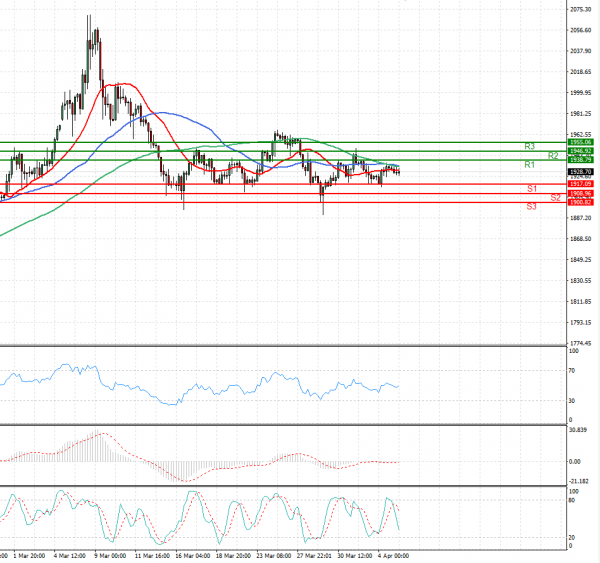
Task: Select the red 1908.96 price tag
Action: [x=580, y=194]
